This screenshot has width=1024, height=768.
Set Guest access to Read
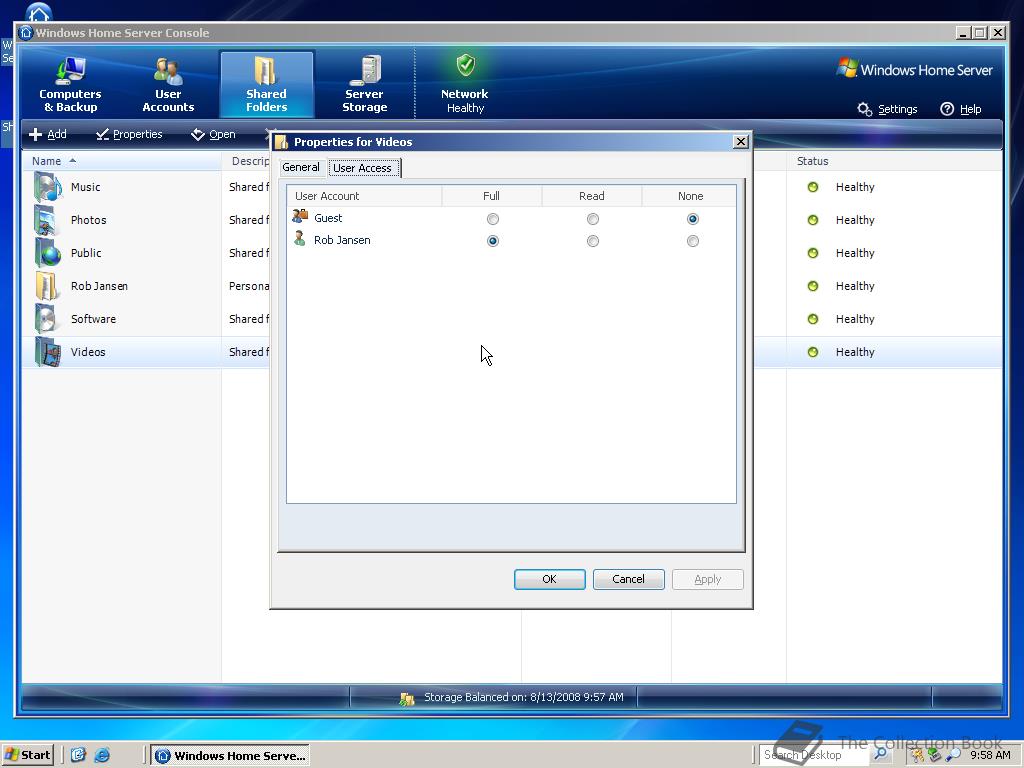(592, 219)
